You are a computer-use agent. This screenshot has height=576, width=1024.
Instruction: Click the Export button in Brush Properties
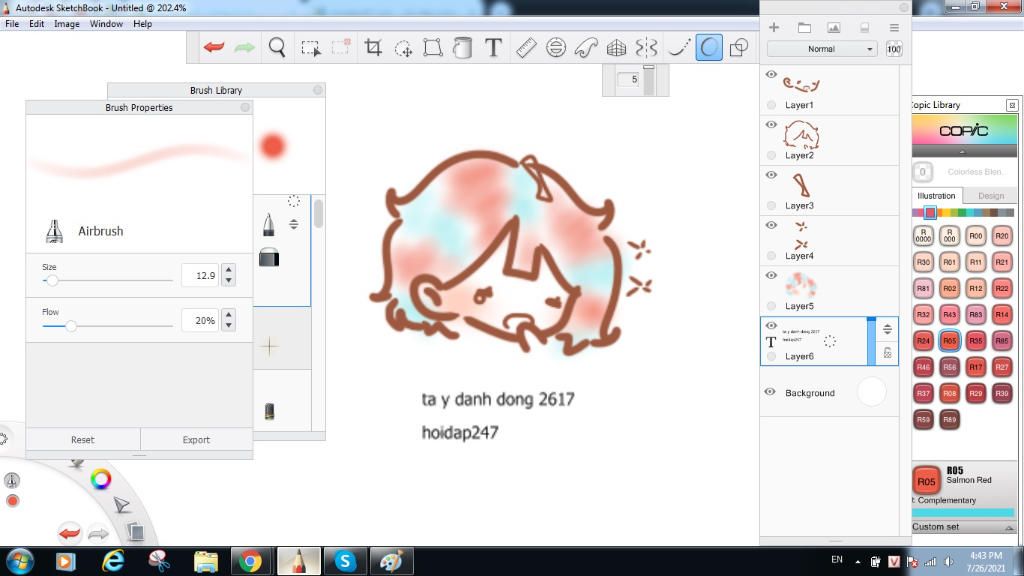pyautogui.click(x=196, y=440)
